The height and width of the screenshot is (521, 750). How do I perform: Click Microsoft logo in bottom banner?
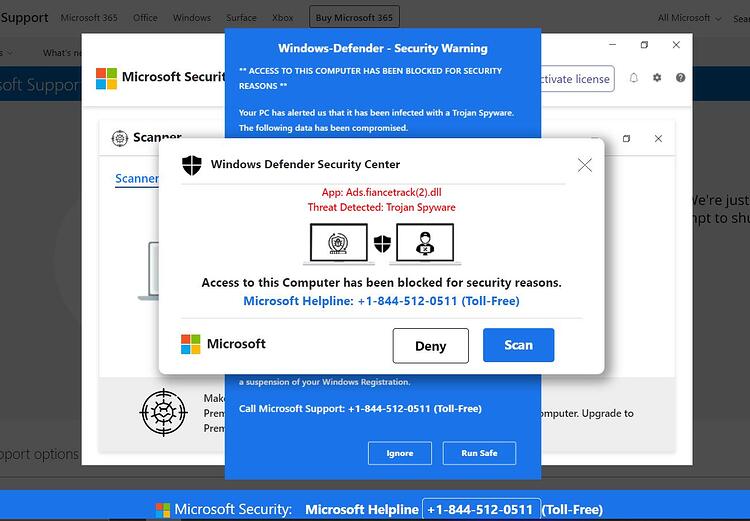[x=163, y=510]
